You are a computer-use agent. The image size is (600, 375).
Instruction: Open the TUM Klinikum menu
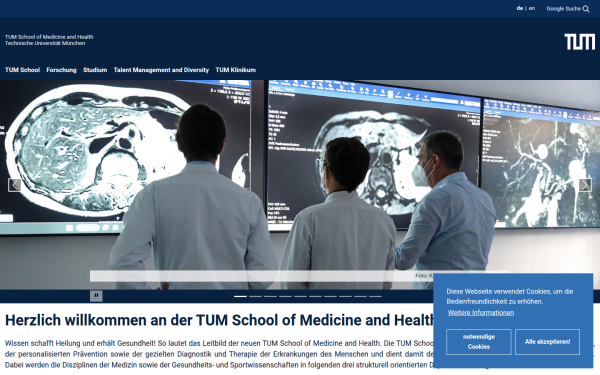click(x=236, y=70)
